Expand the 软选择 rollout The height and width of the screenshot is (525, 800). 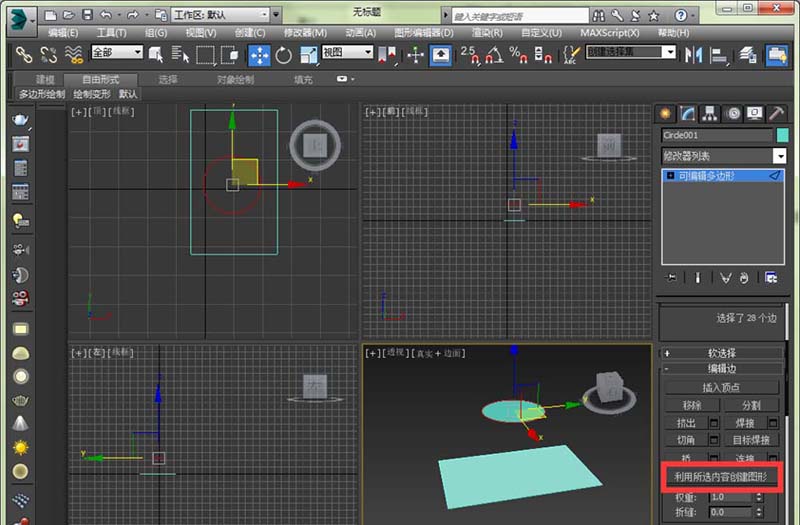tap(721, 353)
